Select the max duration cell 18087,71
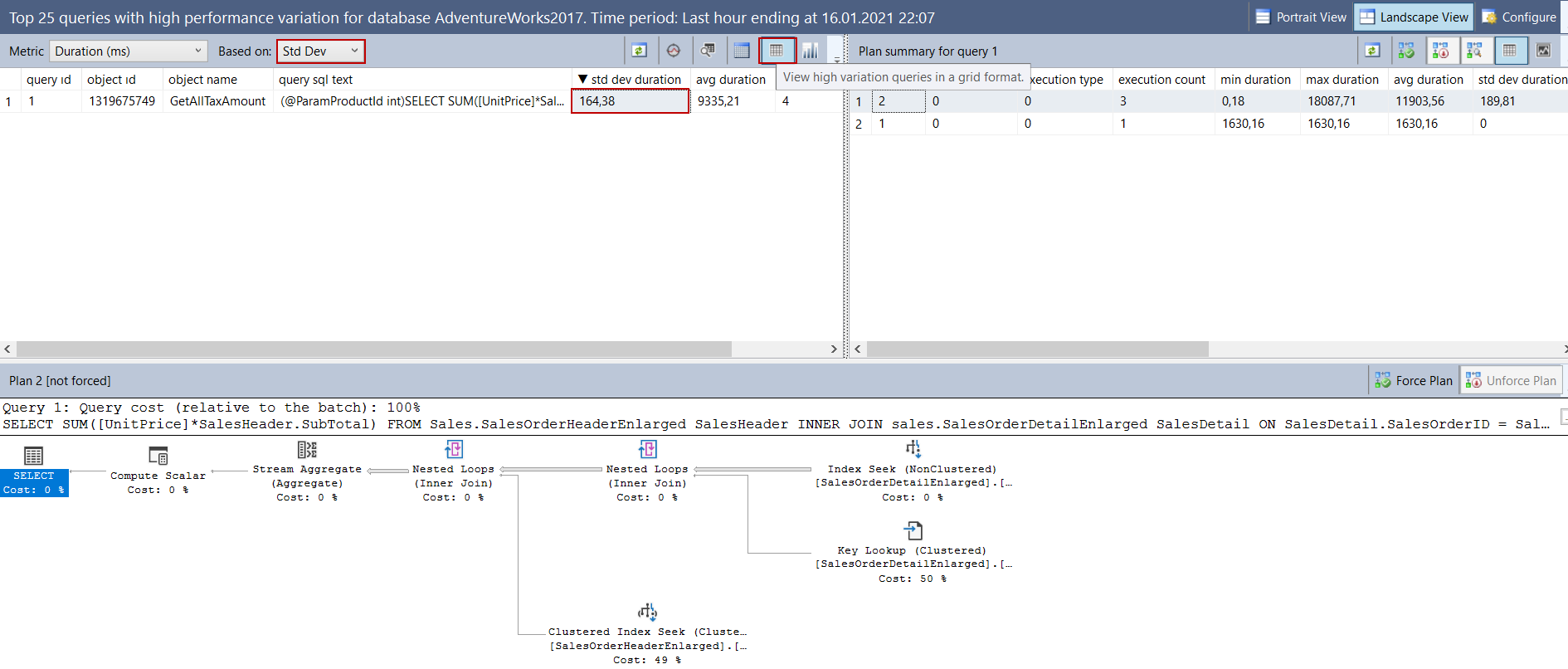Screen dimensions: 1568x669 pos(1343,101)
